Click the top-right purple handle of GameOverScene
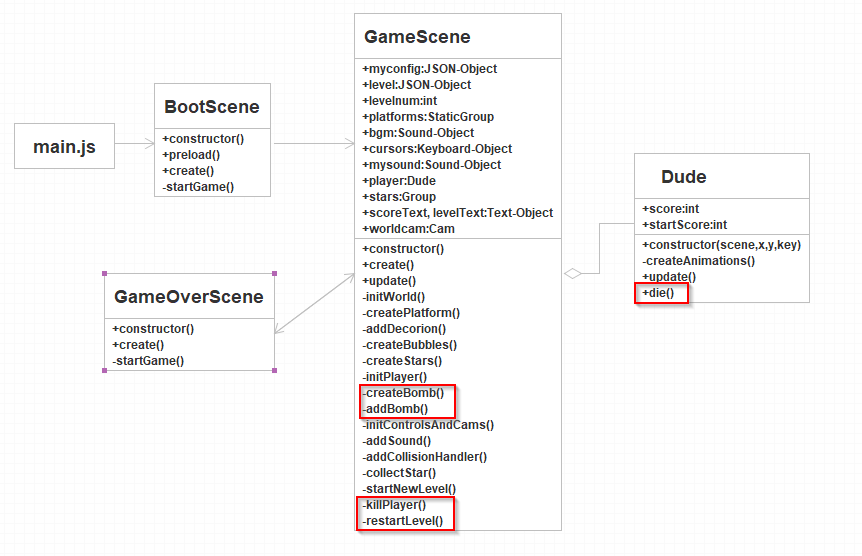The width and height of the screenshot is (862, 556). (274, 273)
